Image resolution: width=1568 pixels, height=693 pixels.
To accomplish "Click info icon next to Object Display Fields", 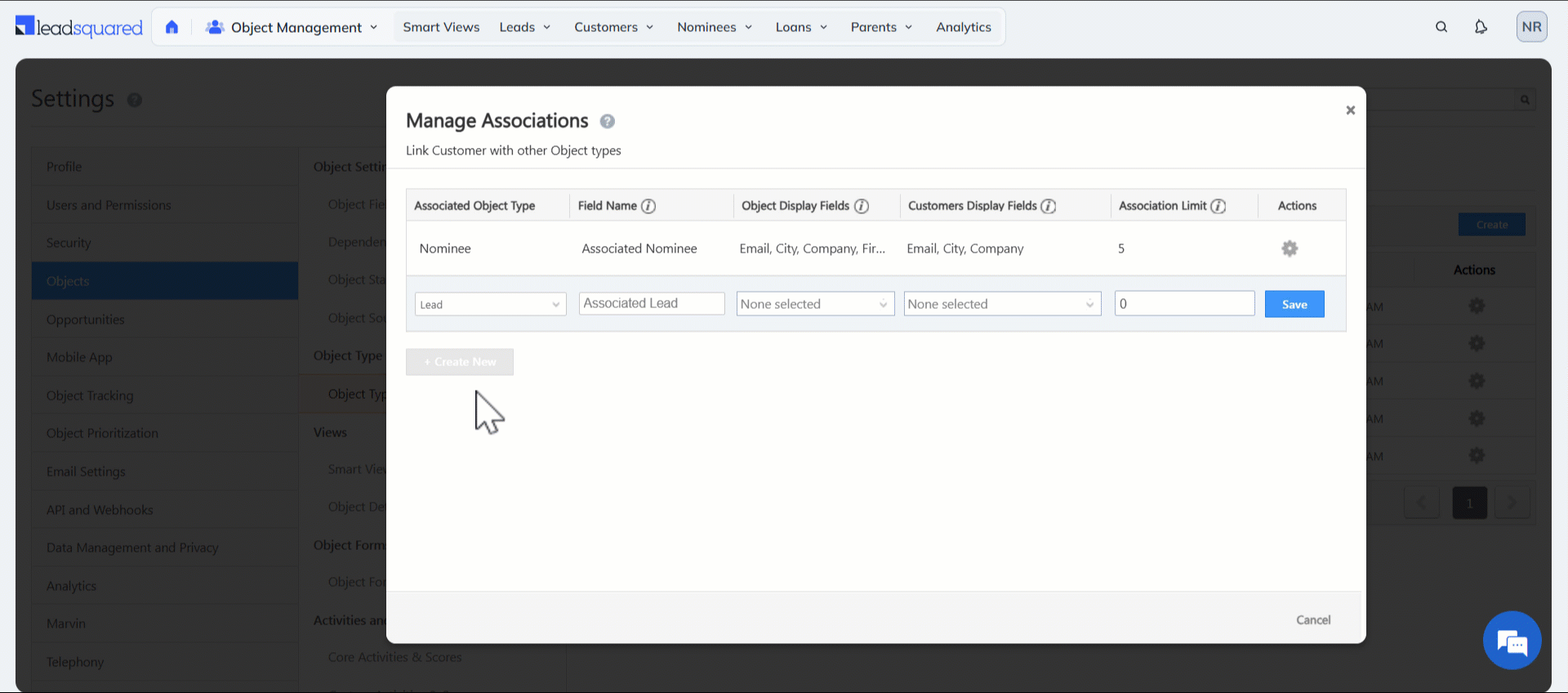I will (x=862, y=206).
